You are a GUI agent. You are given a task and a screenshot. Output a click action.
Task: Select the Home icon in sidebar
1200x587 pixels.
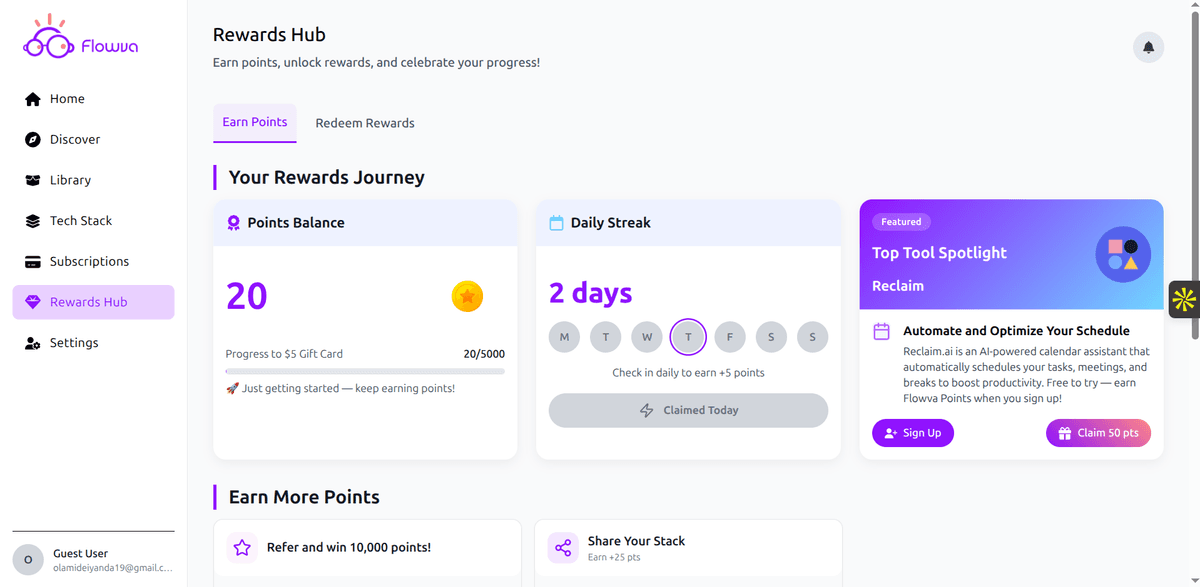tap(31, 98)
